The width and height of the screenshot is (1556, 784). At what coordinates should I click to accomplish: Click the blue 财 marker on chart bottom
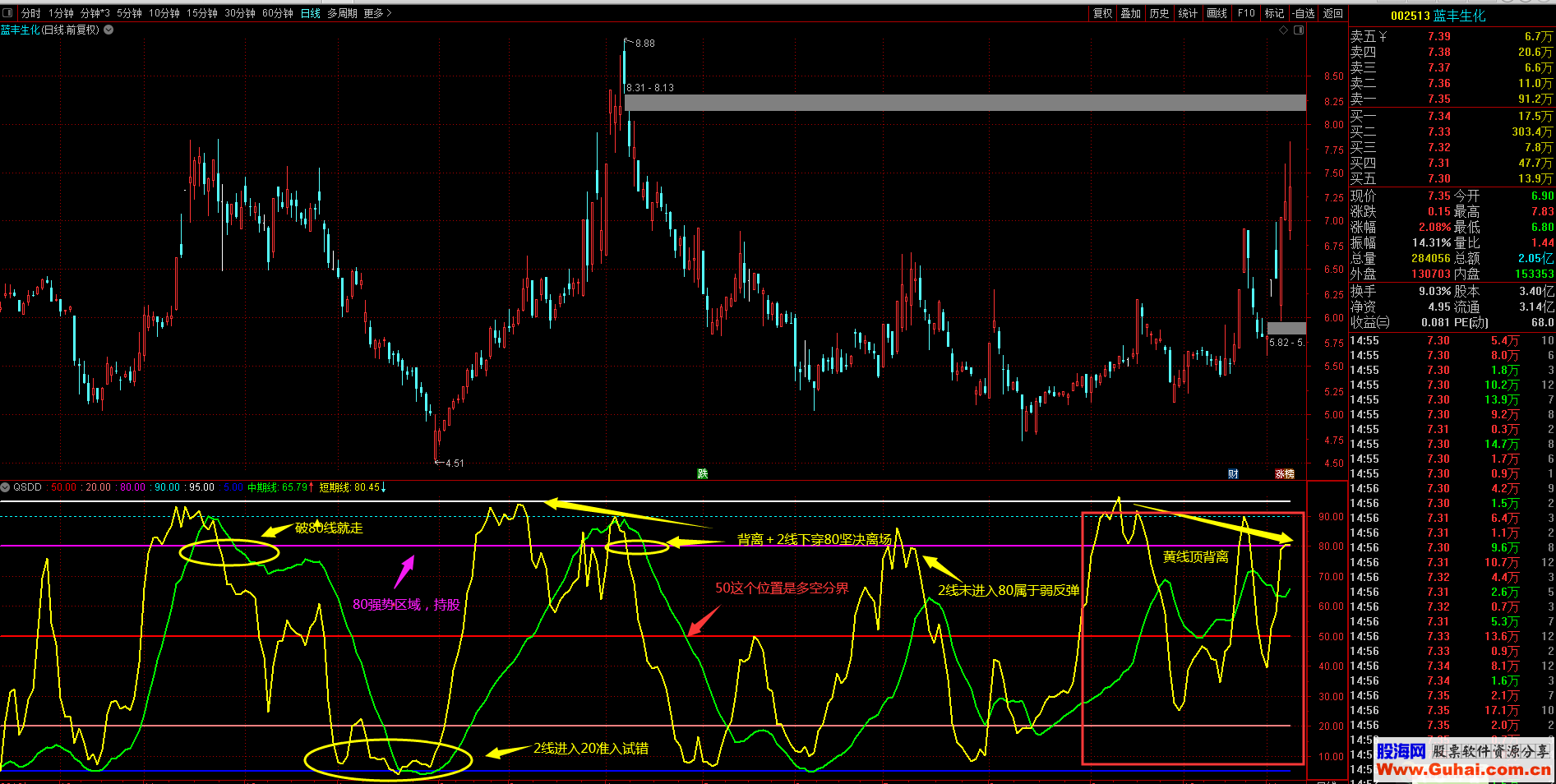click(x=1233, y=473)
